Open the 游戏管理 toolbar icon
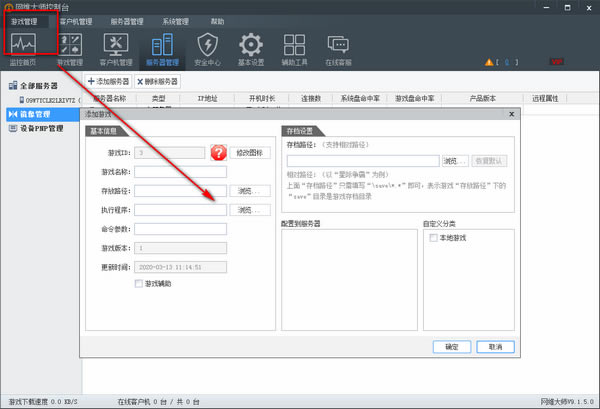Viewport: 600px width, 409px height. (69, 47)
